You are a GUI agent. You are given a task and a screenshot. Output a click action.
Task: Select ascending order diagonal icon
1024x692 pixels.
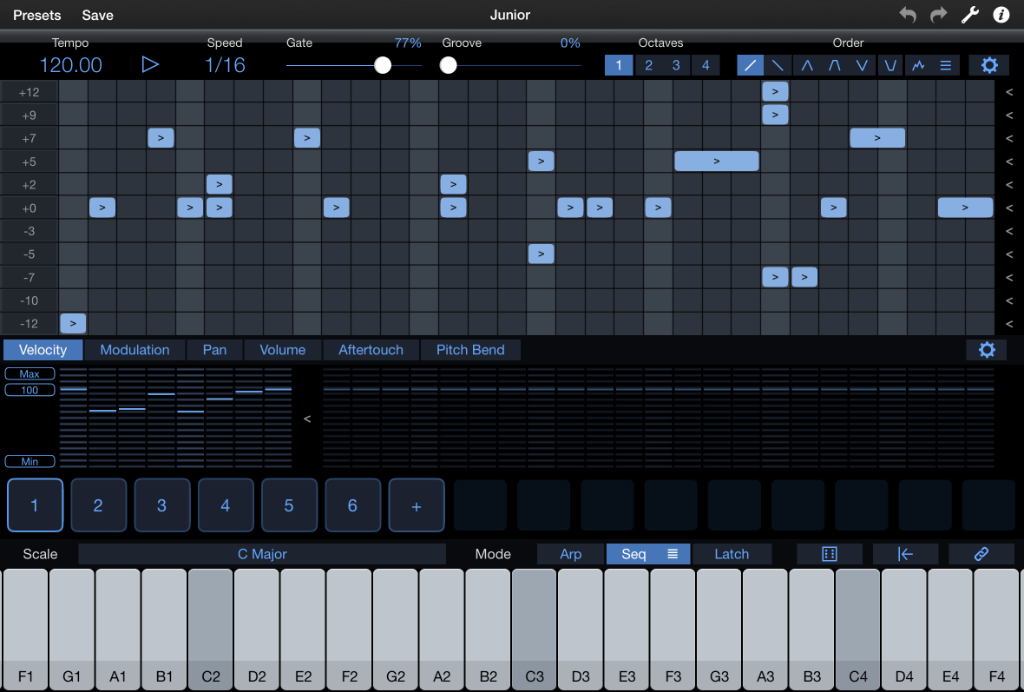750,65
